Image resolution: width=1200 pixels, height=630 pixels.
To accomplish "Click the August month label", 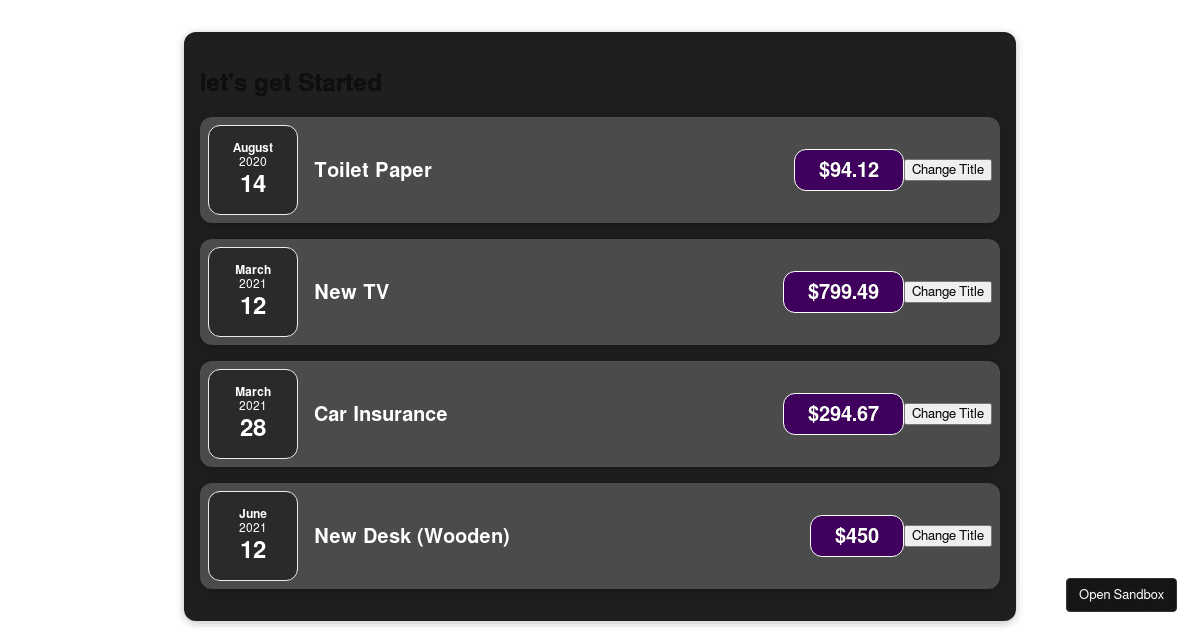I will click(253, 148).
